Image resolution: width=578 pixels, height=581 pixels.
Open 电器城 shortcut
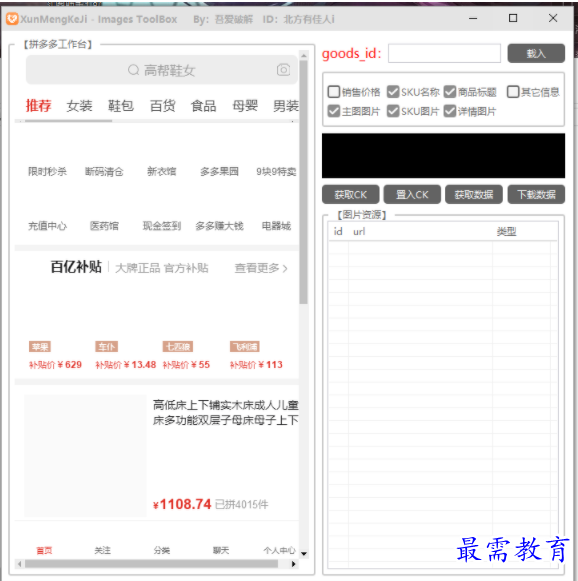[276, 226]
